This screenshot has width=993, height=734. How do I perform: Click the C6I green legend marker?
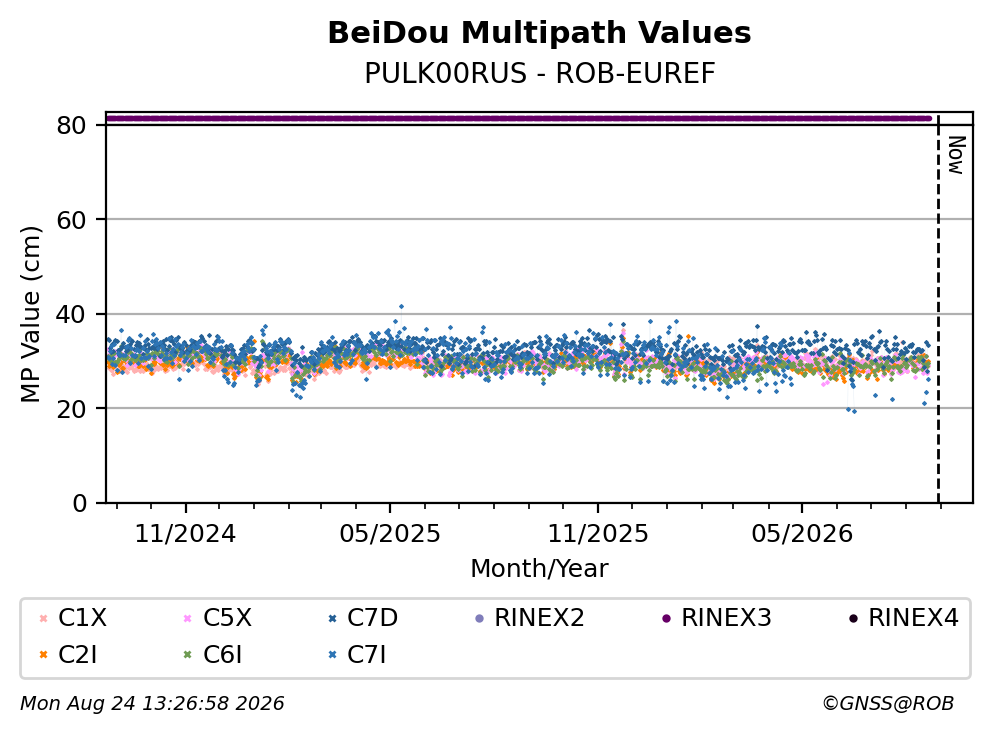[187, 655]
